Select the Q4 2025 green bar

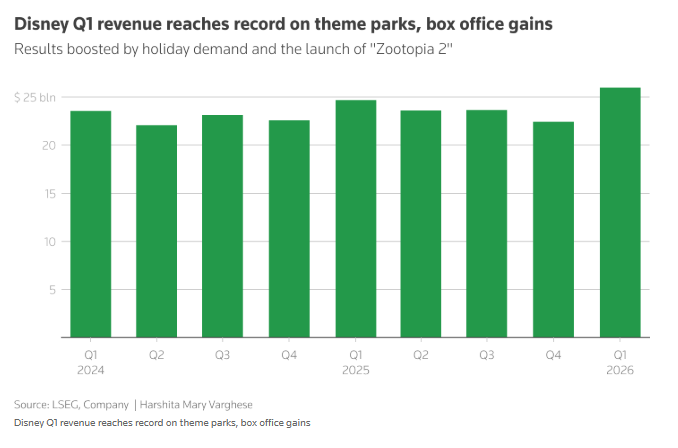(553, 230)
